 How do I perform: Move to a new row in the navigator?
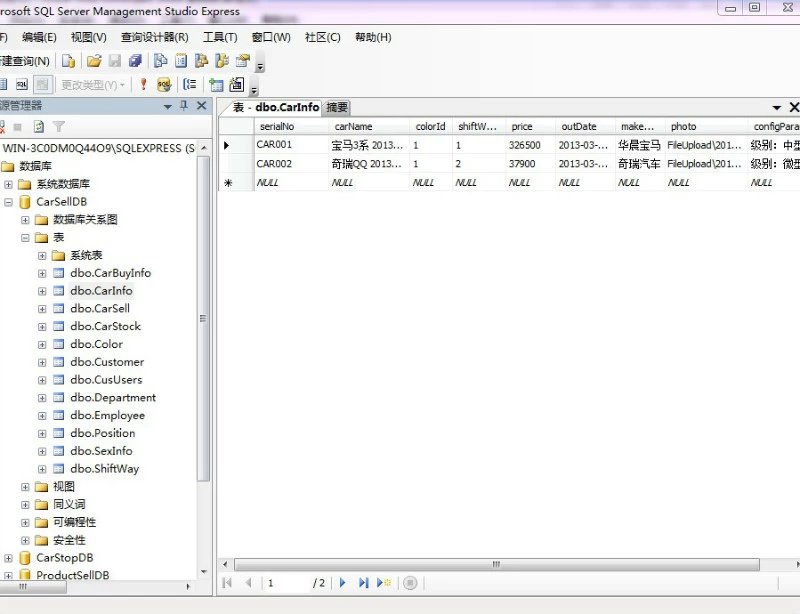[x=384, y=582]
